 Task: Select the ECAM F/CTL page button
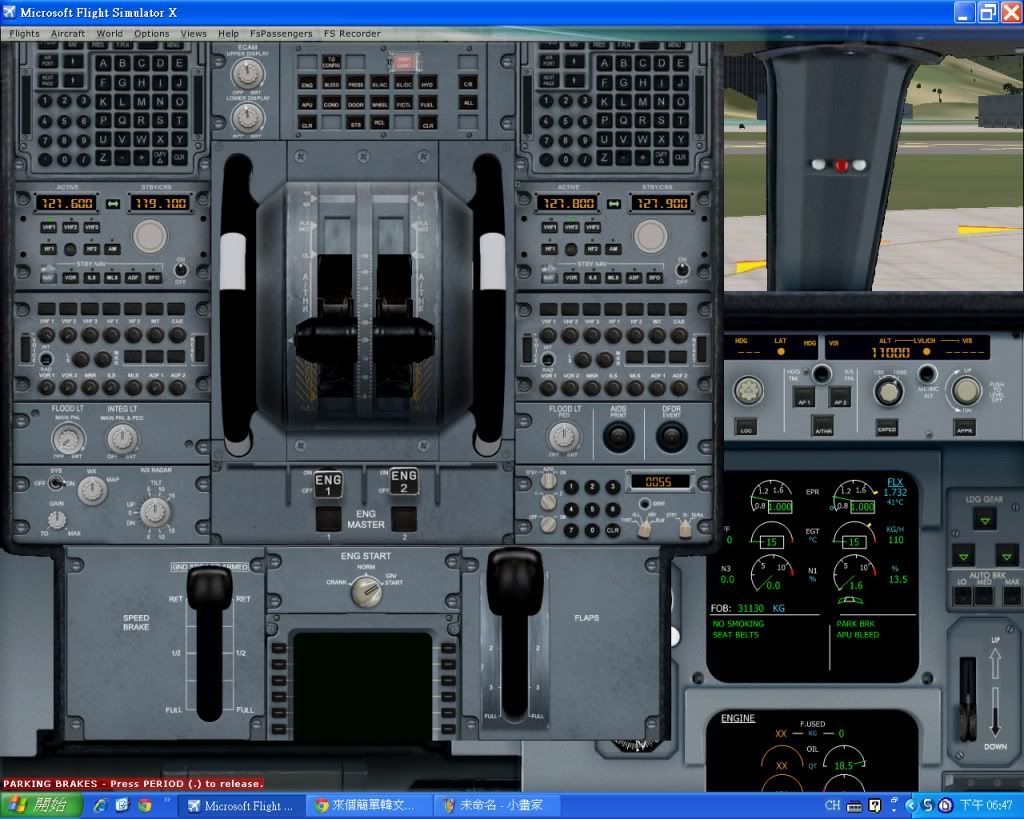point(404,104)
